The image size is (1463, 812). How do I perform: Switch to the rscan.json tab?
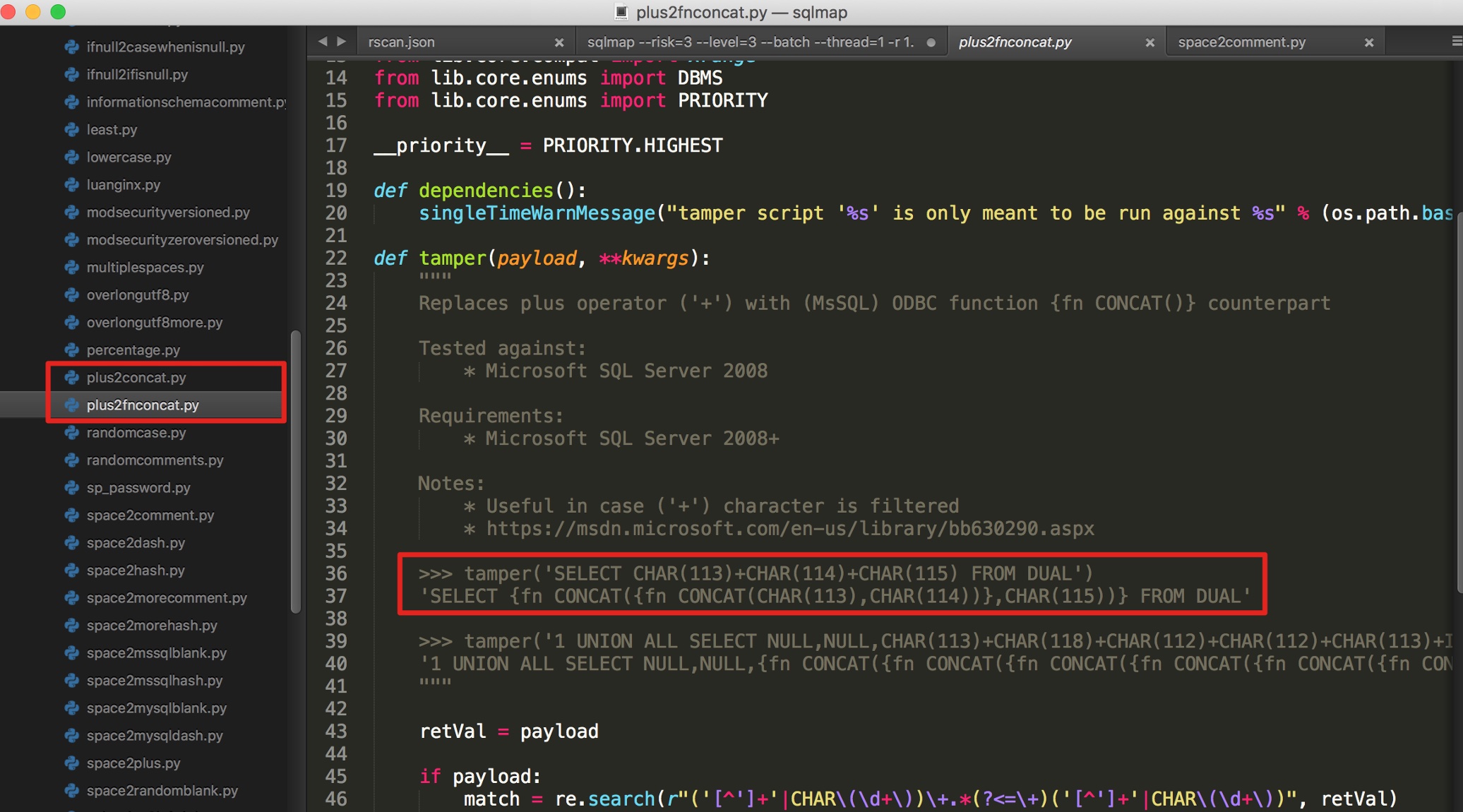click(x=466, y=42)
